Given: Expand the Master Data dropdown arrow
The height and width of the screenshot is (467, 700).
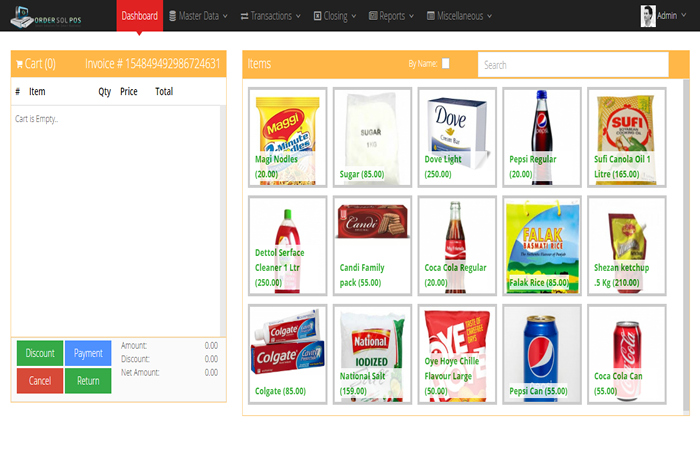Looking at the screenshot, I should pos(225,17).
